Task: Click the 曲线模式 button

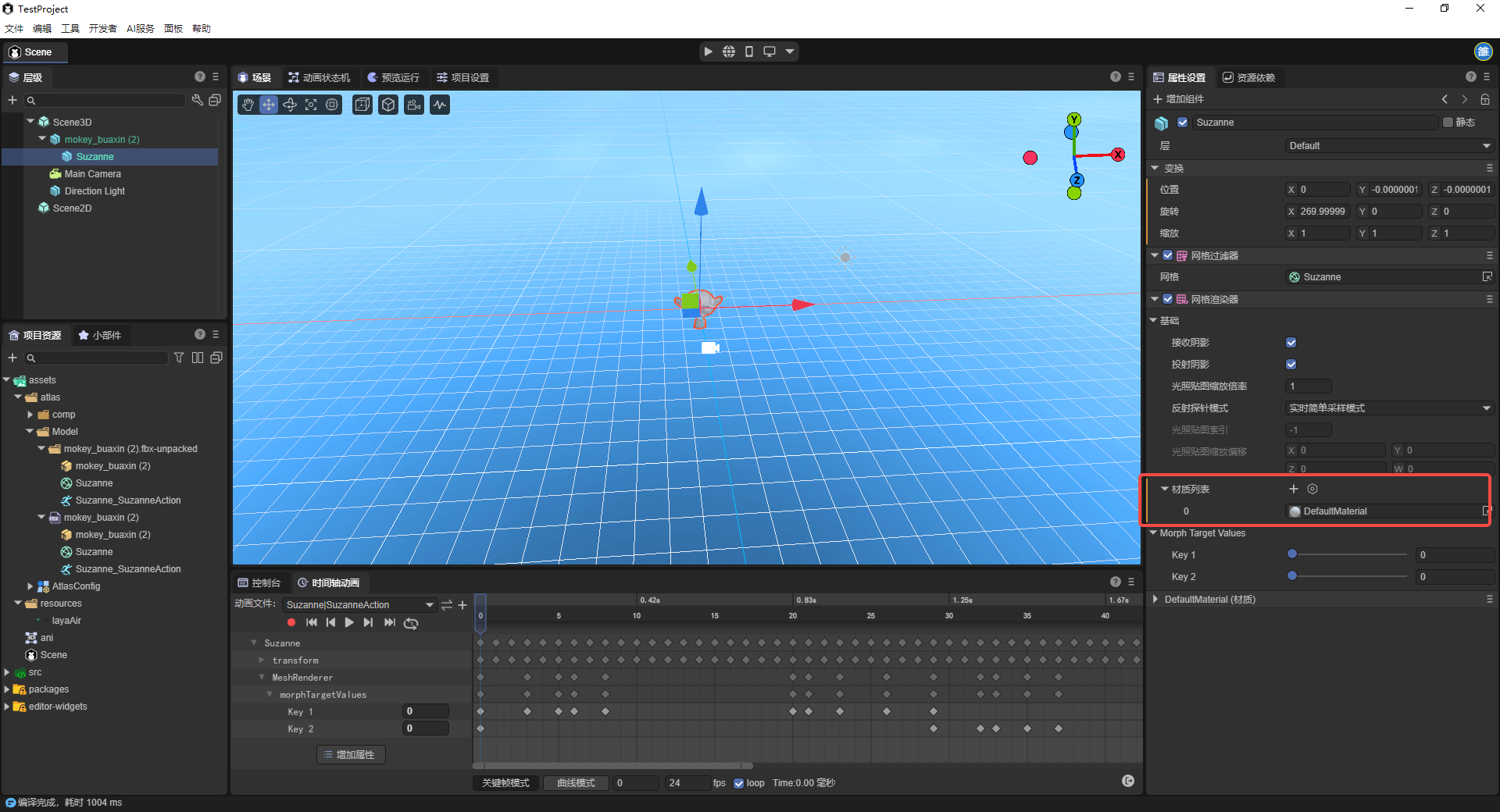Action: (576, 783)
